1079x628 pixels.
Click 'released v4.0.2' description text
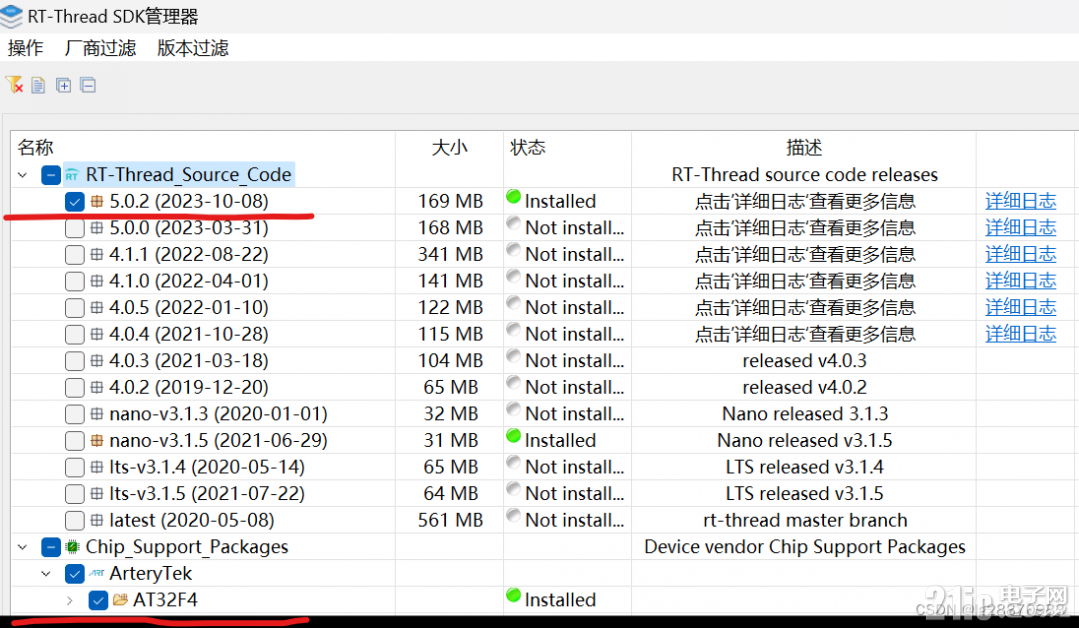804,387
